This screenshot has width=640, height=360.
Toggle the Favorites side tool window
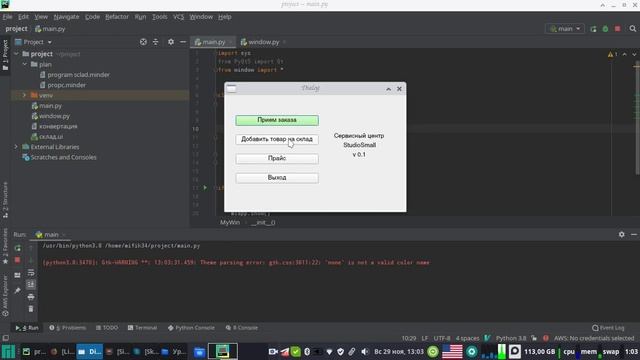point(5,246)
